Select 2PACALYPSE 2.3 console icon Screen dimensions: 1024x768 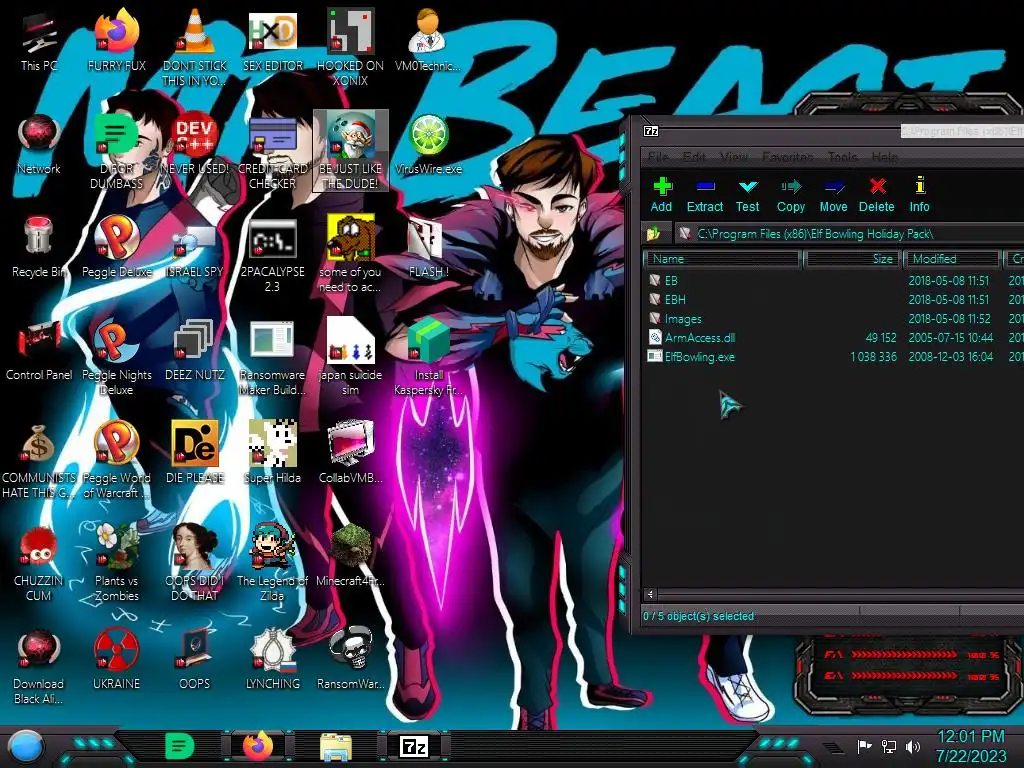pyautogui.click(x=273, y=253)
